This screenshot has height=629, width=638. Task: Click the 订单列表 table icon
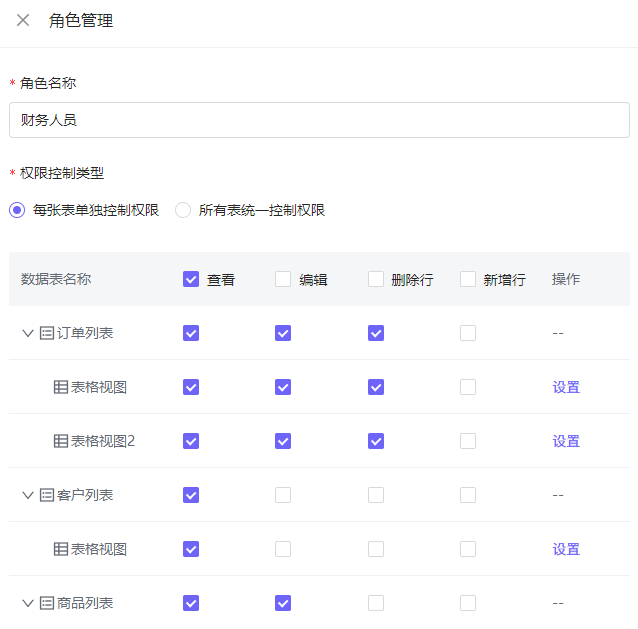[x=47, y=333]
